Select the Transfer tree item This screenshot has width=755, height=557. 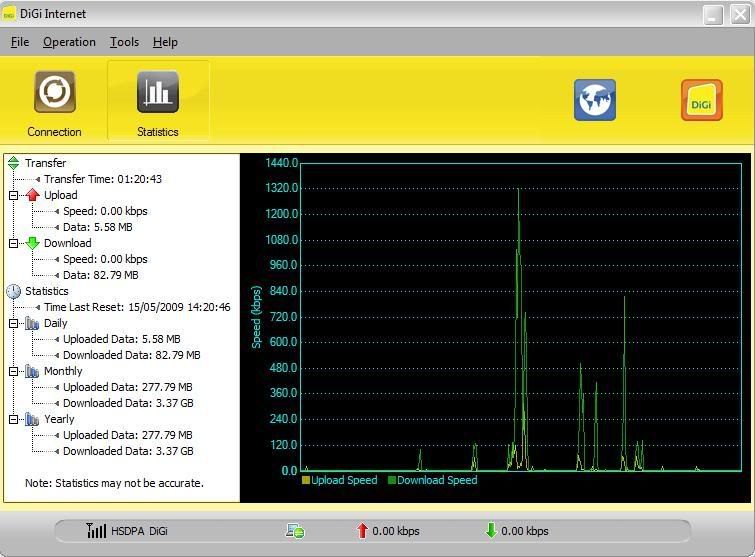(x=46, y=163)
